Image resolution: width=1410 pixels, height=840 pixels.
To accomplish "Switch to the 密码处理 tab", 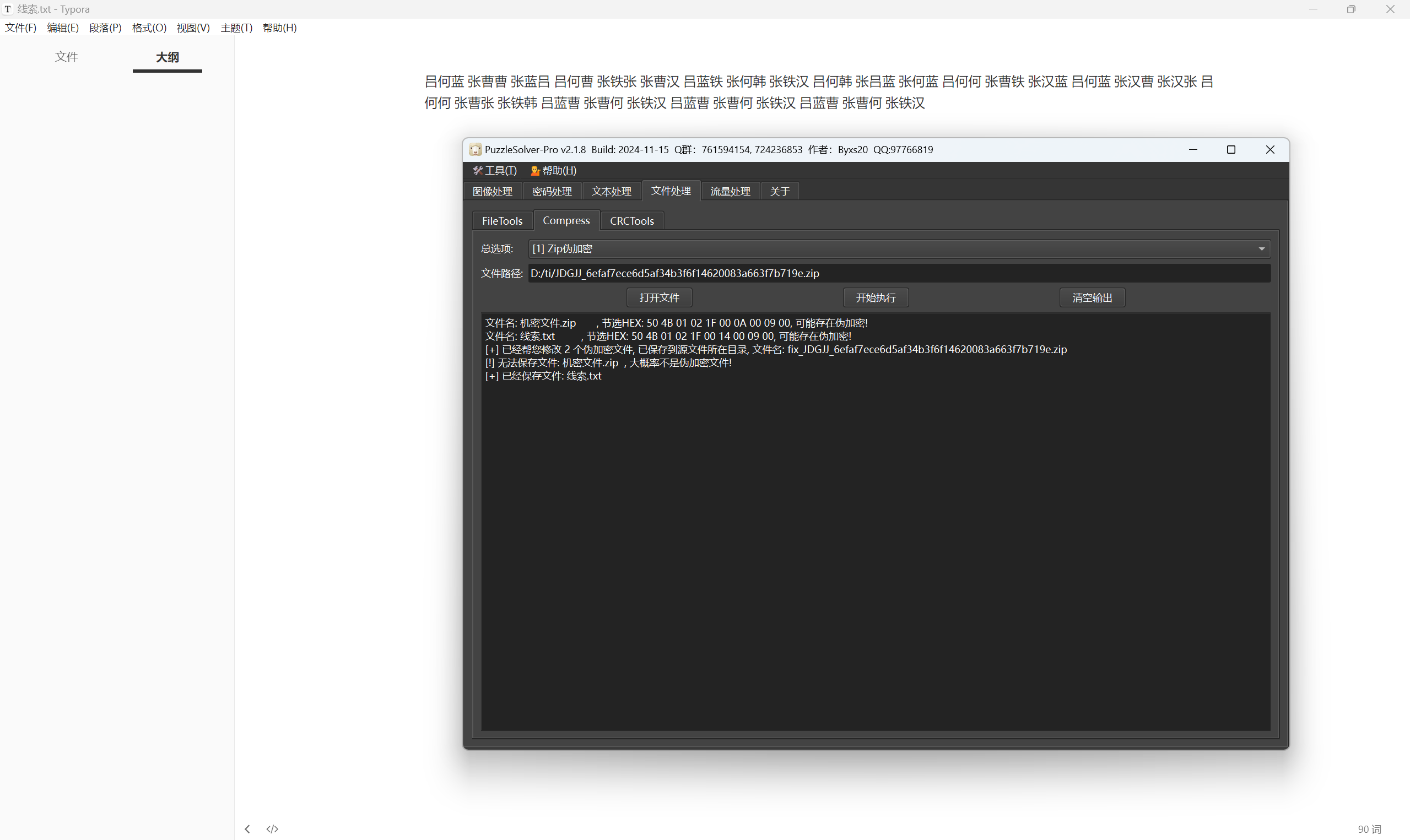I will click(x=552, y=191).
